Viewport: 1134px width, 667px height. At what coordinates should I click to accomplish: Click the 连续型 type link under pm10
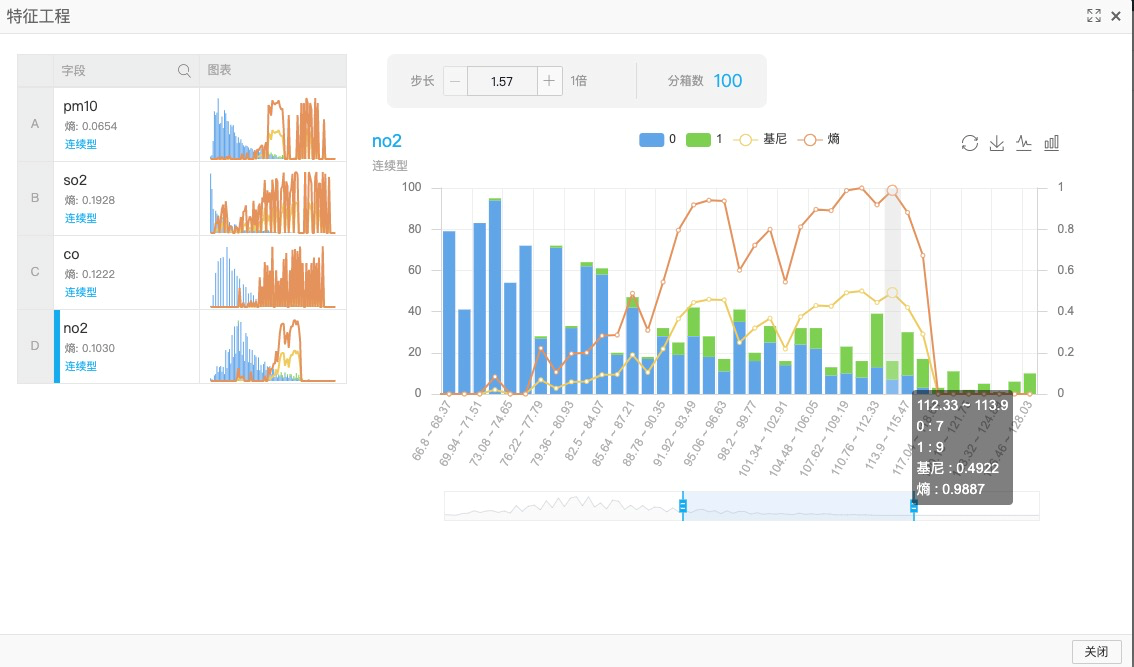80,144
